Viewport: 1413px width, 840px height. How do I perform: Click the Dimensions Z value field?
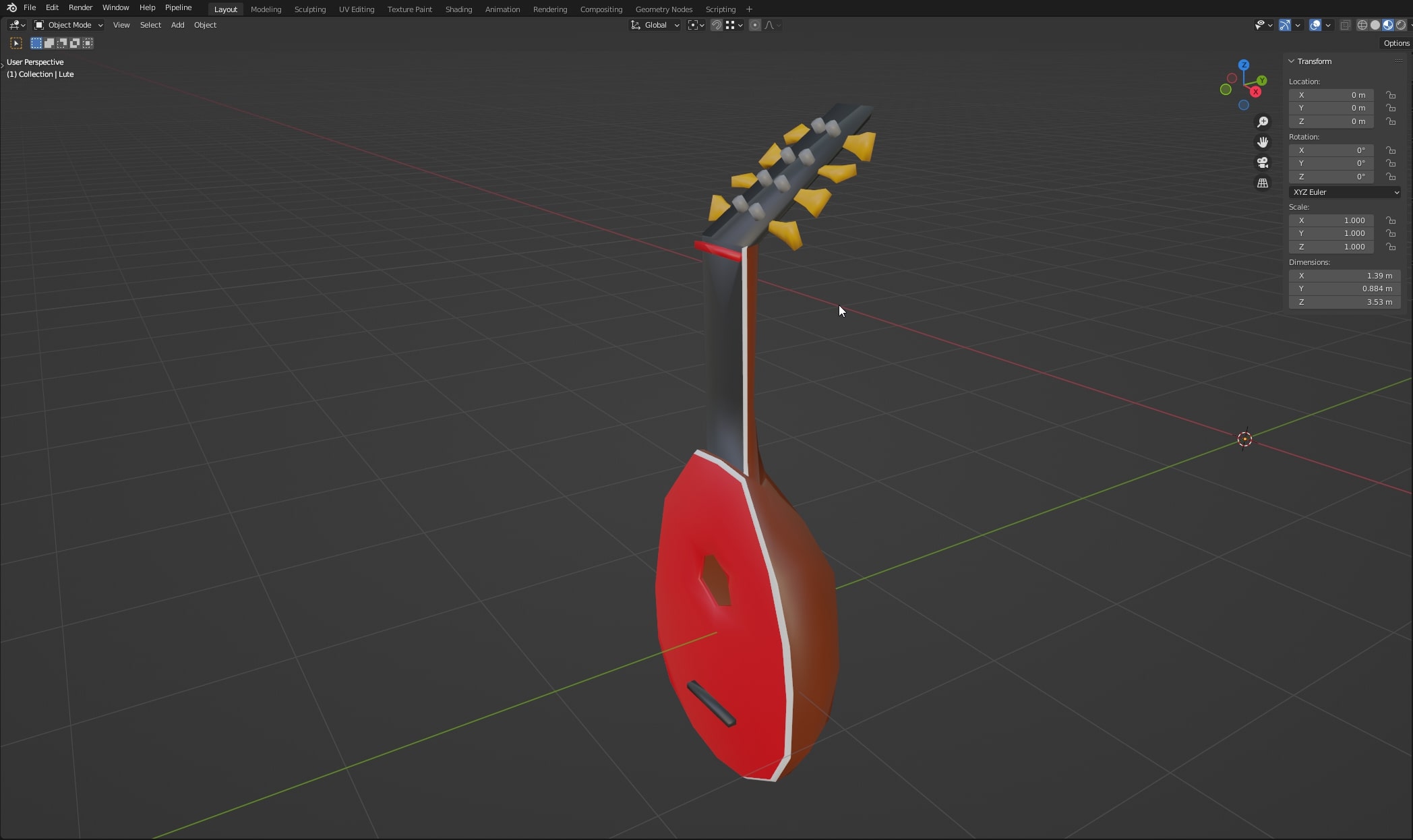tap(1344, 302)
